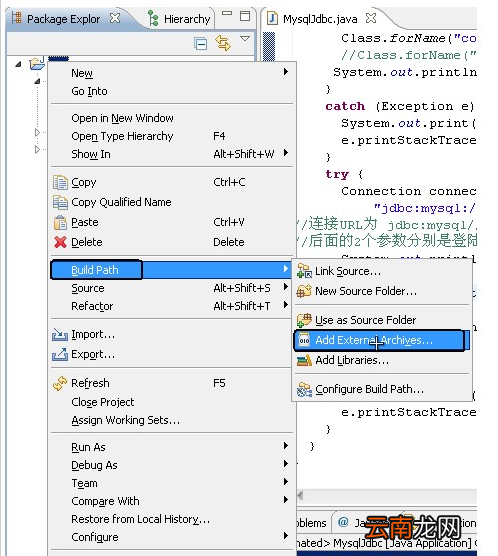Open the Debug As submenu

coord(172,465)
